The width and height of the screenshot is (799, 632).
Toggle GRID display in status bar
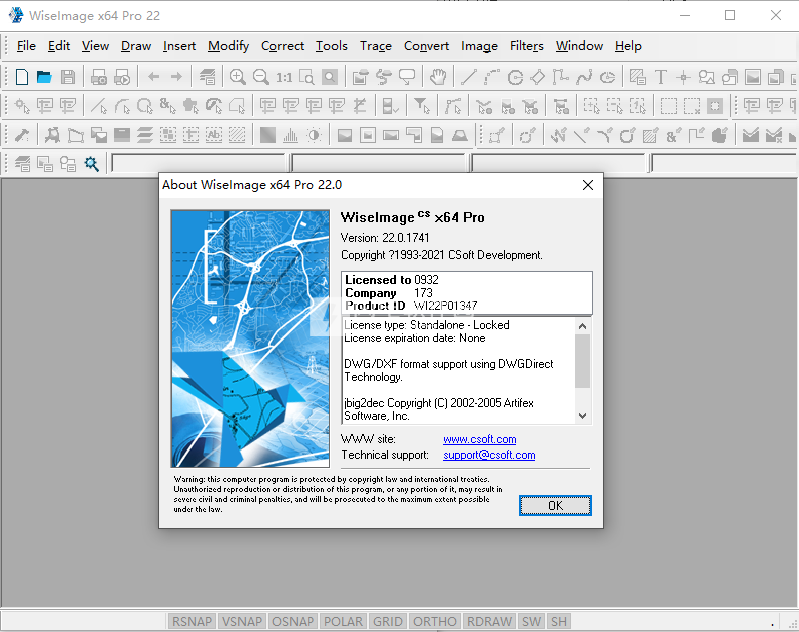[387, 622]
